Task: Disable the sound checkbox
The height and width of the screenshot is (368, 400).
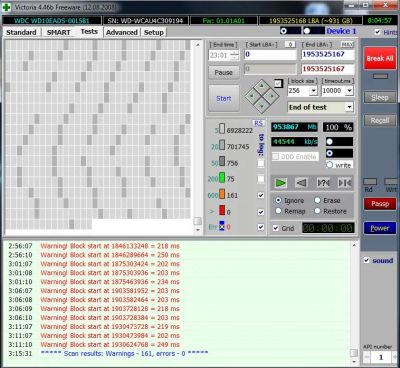Action: tap(366, 260)
